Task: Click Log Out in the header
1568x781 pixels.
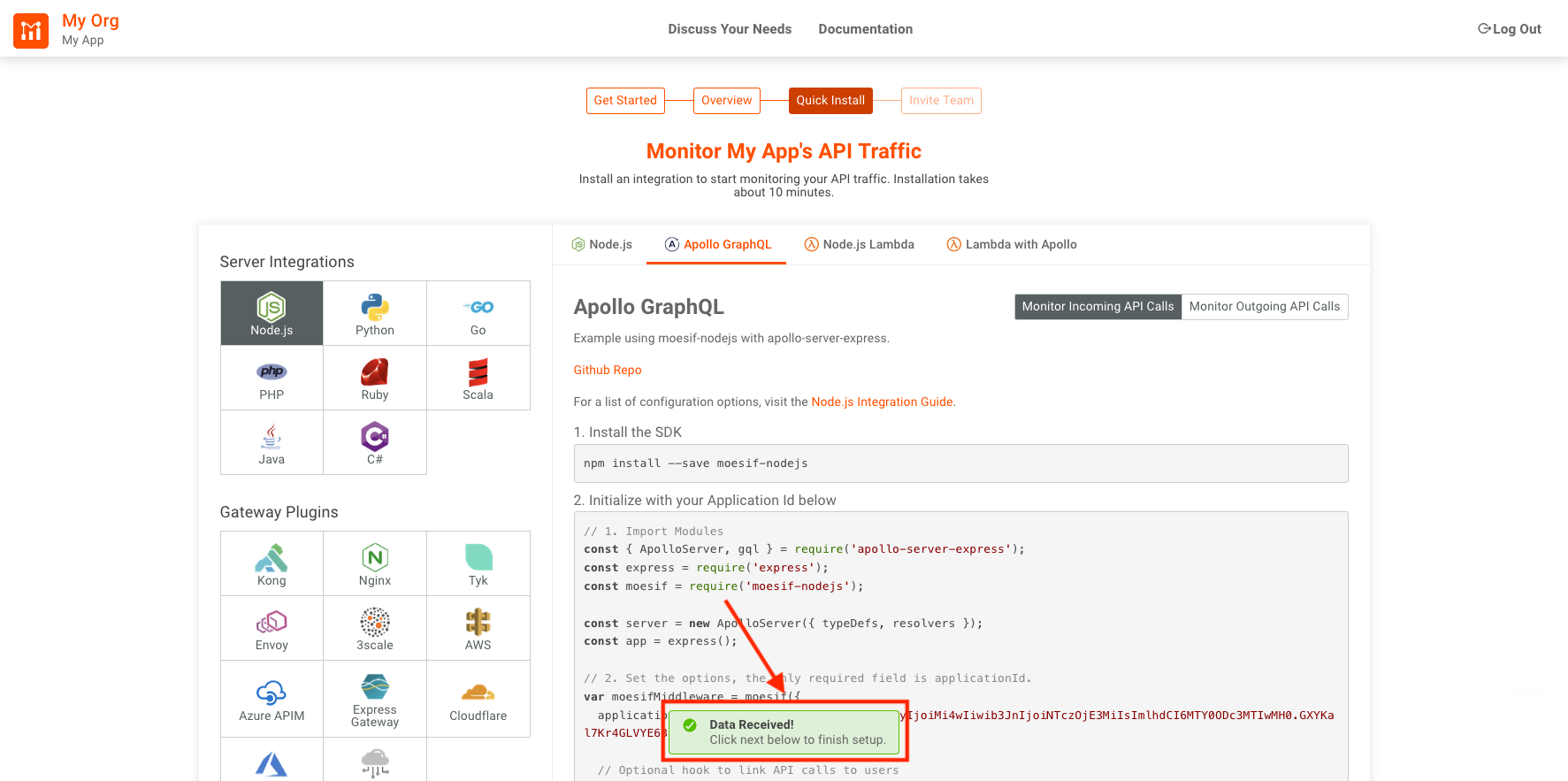Action: point(1510,29)
